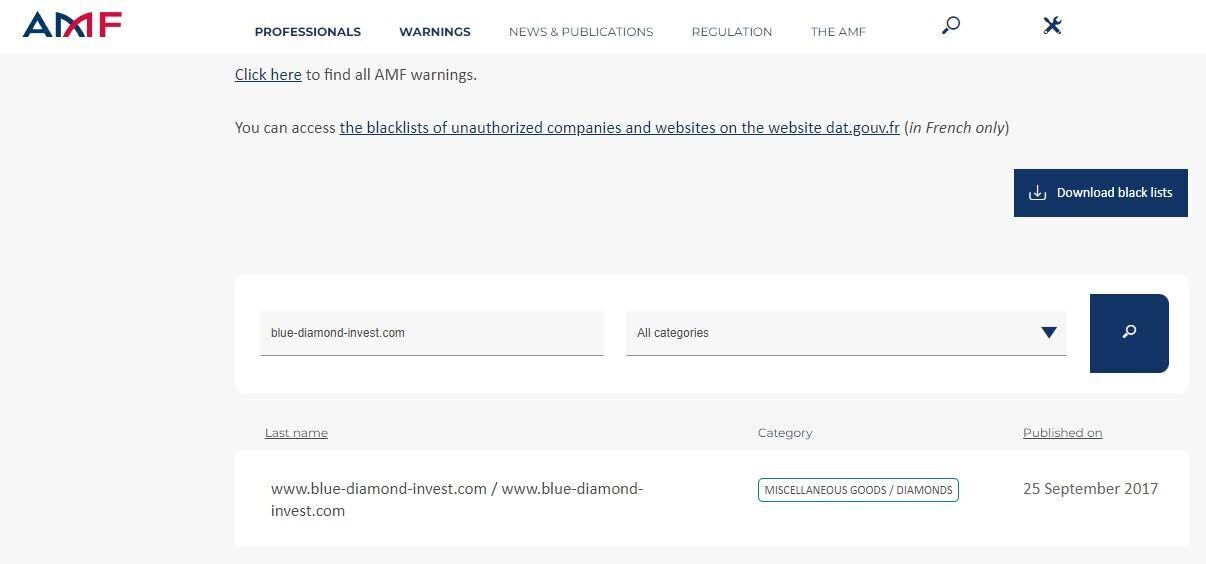Open the header search magnifier icon
This screenshot has height=564, width=1206.
pos(951,25)
